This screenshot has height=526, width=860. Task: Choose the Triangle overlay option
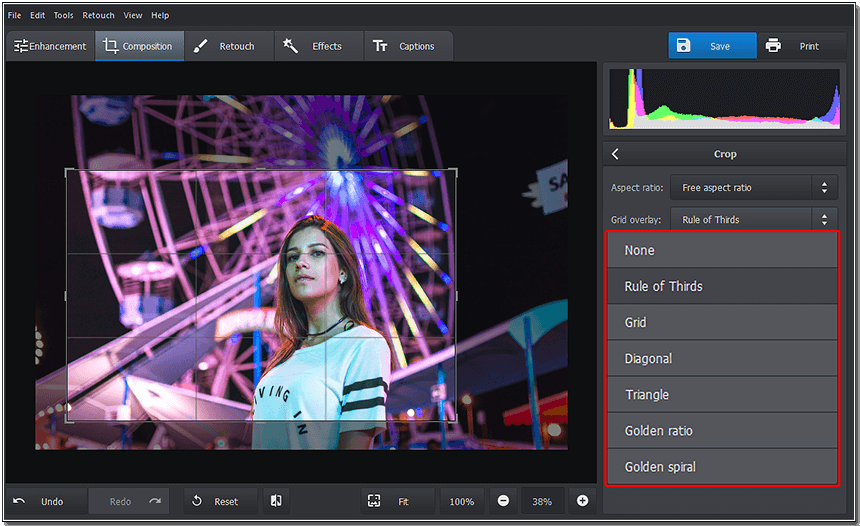tap(722, 395)
